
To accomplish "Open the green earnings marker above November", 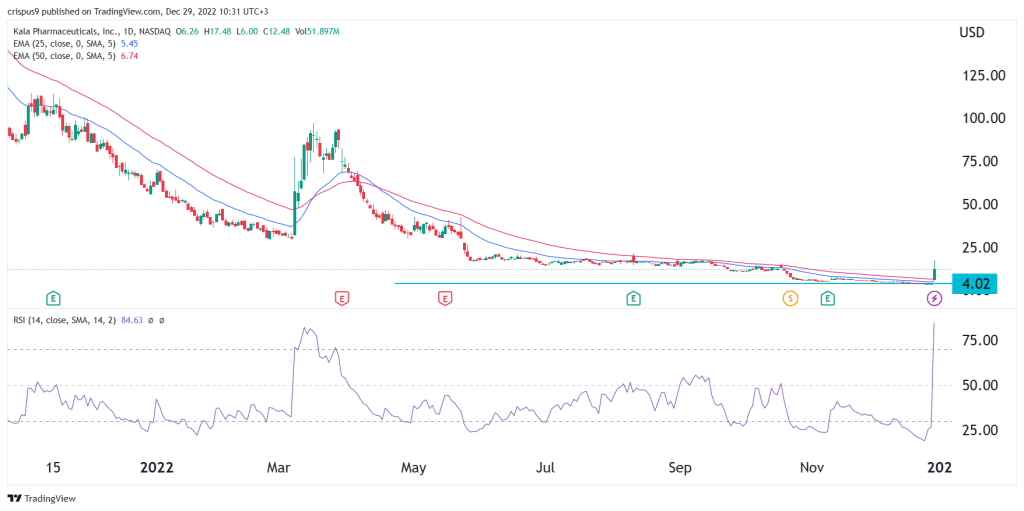I will click(x=828, y=298).
